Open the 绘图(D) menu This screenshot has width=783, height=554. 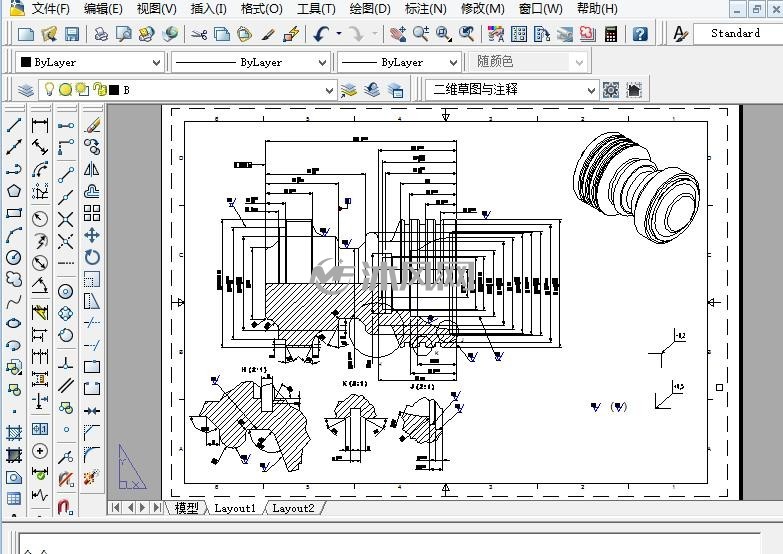(370, 8)
